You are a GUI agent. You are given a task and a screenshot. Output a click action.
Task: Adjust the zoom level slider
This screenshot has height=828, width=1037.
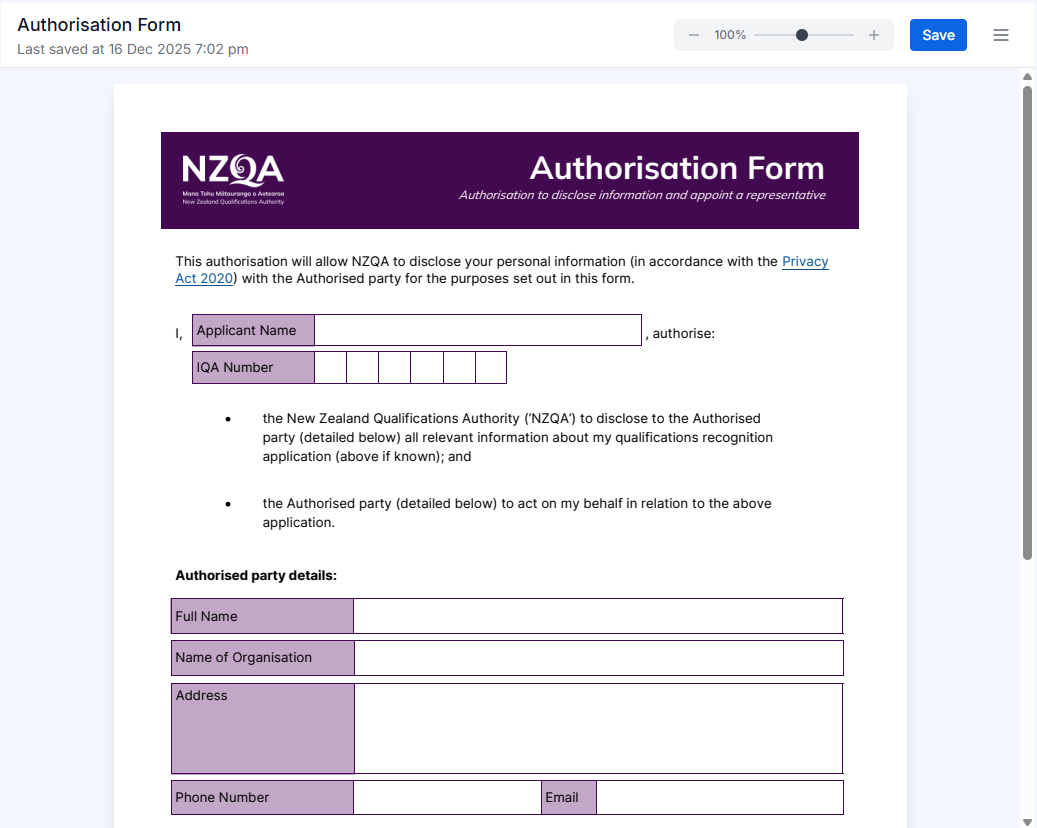tap(801, 34)
